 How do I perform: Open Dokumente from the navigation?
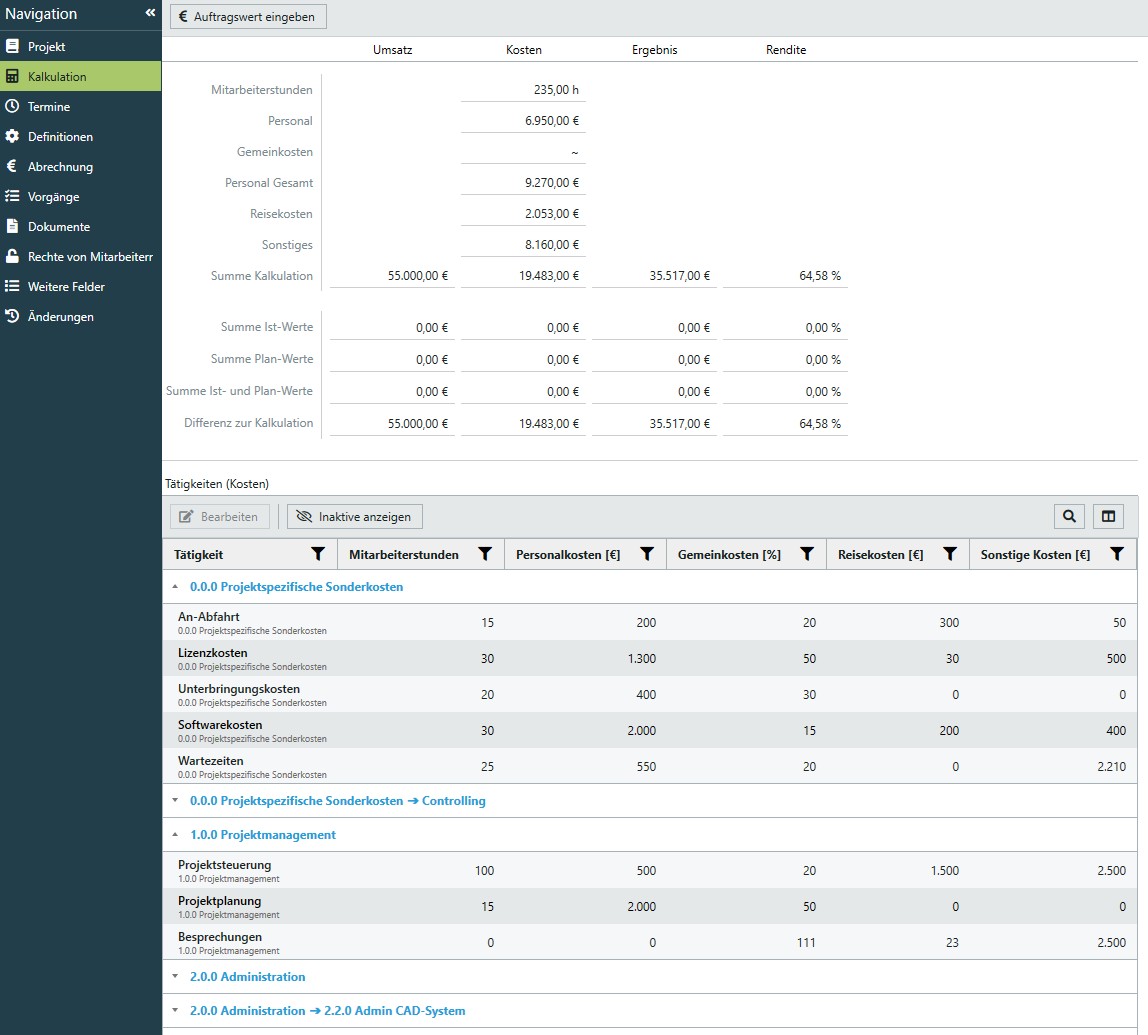pos(58,227)
